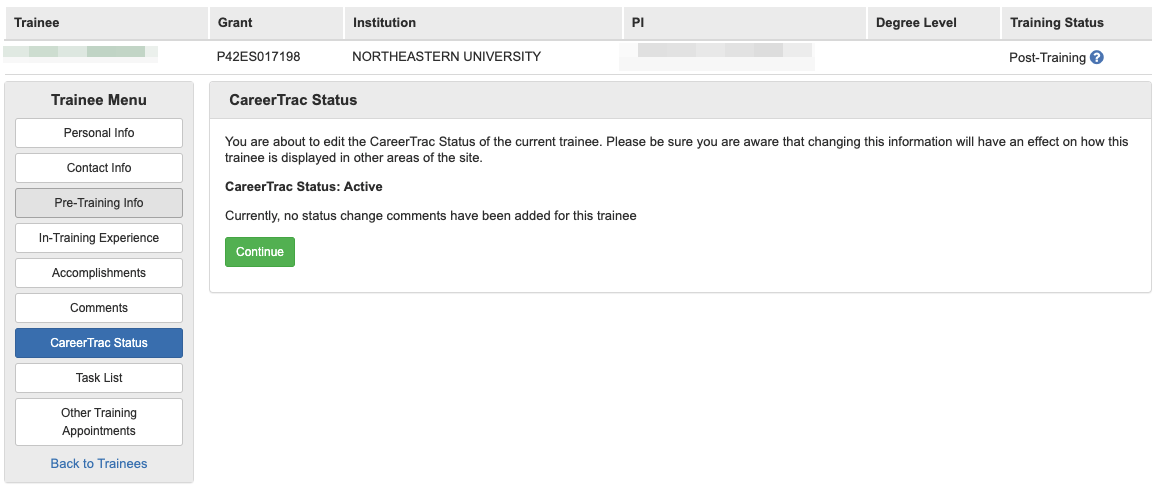Click the Trainee column header
Viewport: 1161px width, 492px height.
pos(37,22)
